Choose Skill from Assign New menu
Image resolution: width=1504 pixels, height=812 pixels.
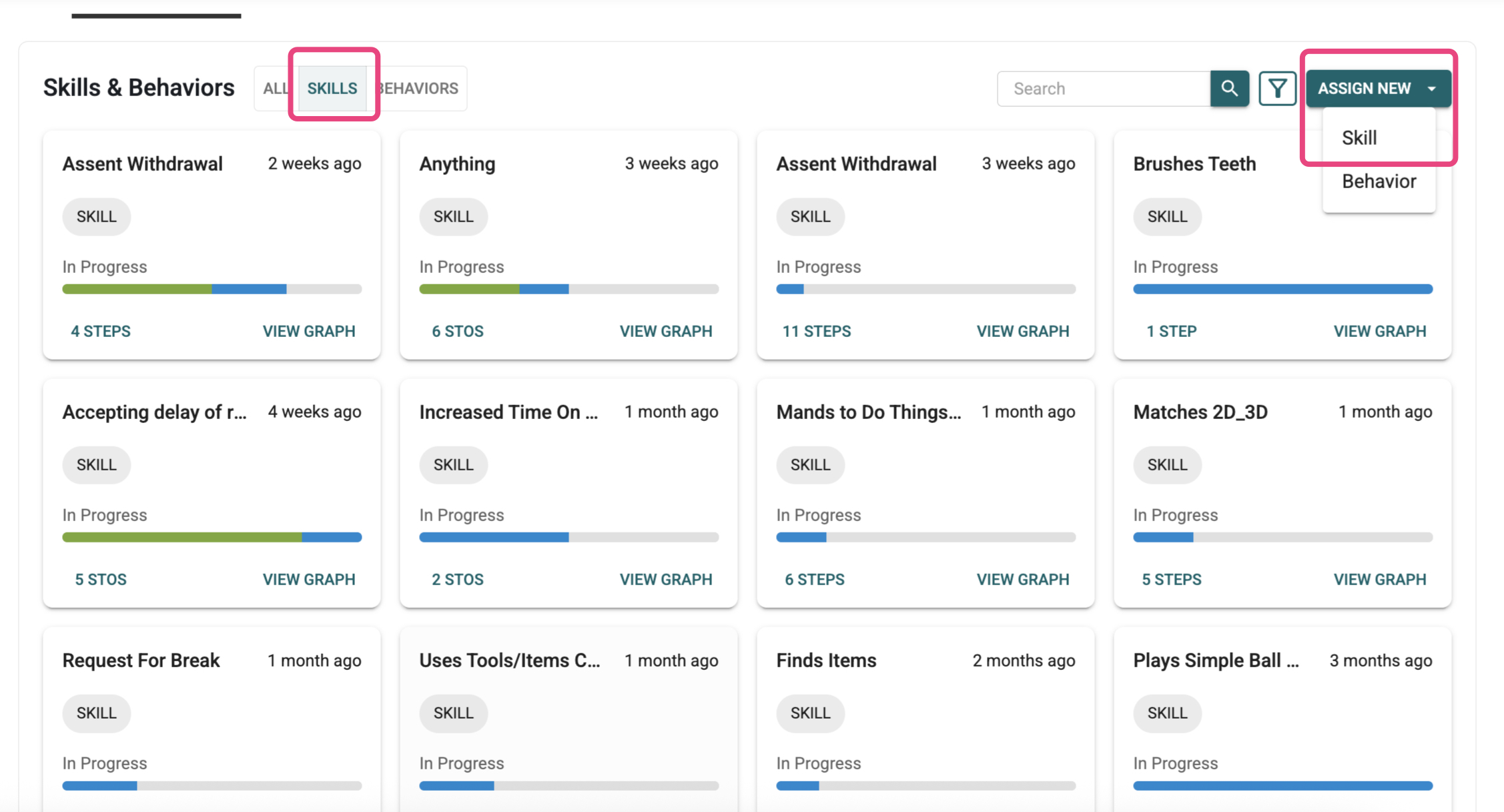tap(1359, 137)
